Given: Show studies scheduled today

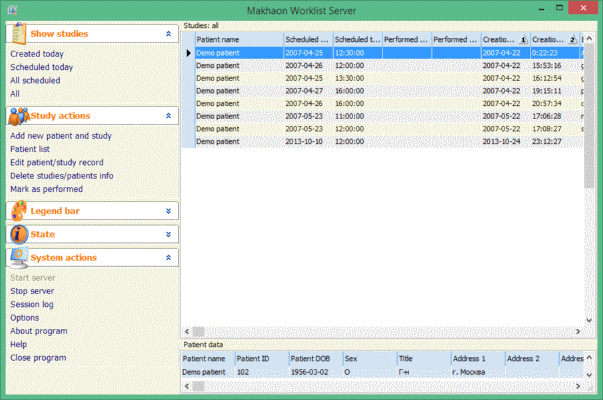Looking at the screenshot, I should (x=42, y=67).
